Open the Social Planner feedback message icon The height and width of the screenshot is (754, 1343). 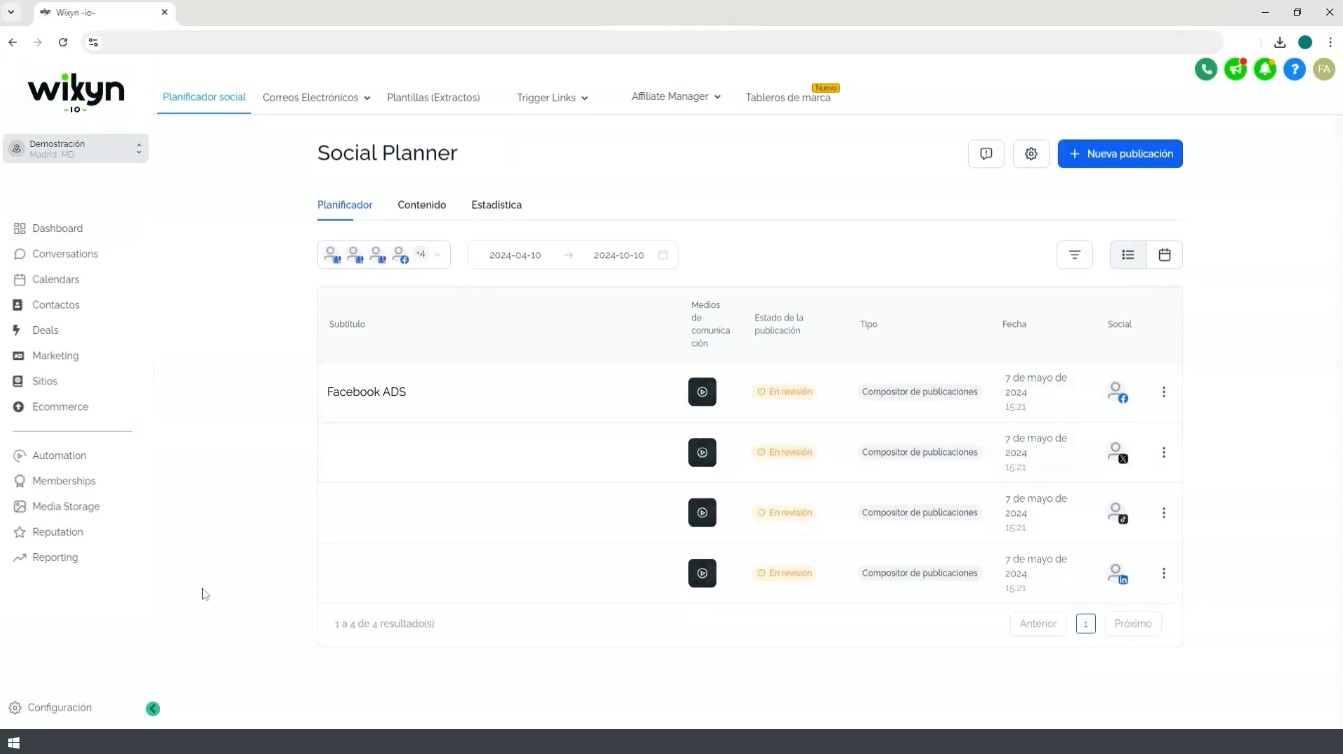[x=986, y=154]
